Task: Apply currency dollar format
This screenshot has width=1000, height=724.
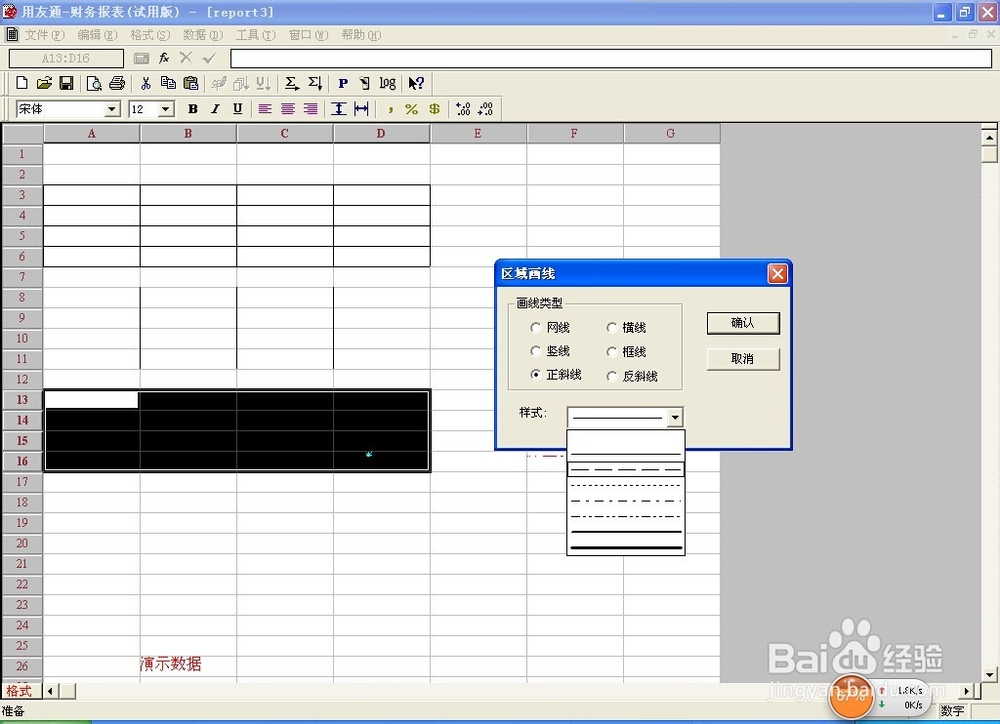Action: pyautogui.click(x=434, y=109)
